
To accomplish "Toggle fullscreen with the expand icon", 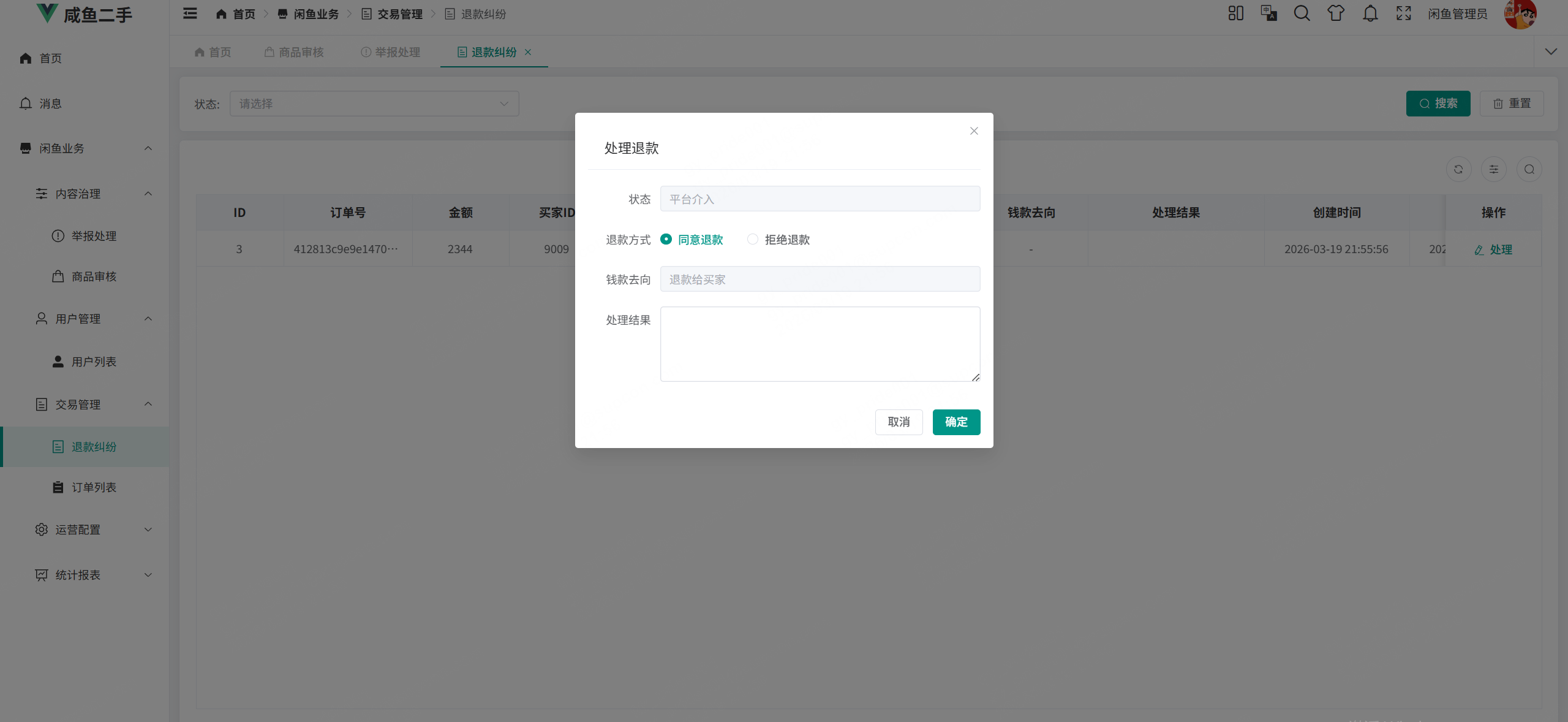I will (x=1403, y=13).
